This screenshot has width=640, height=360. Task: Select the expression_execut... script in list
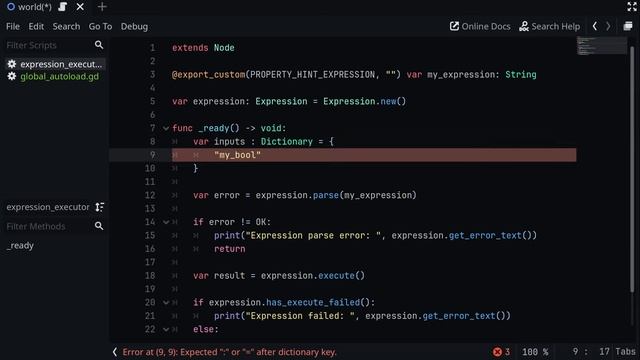(55, 64)
